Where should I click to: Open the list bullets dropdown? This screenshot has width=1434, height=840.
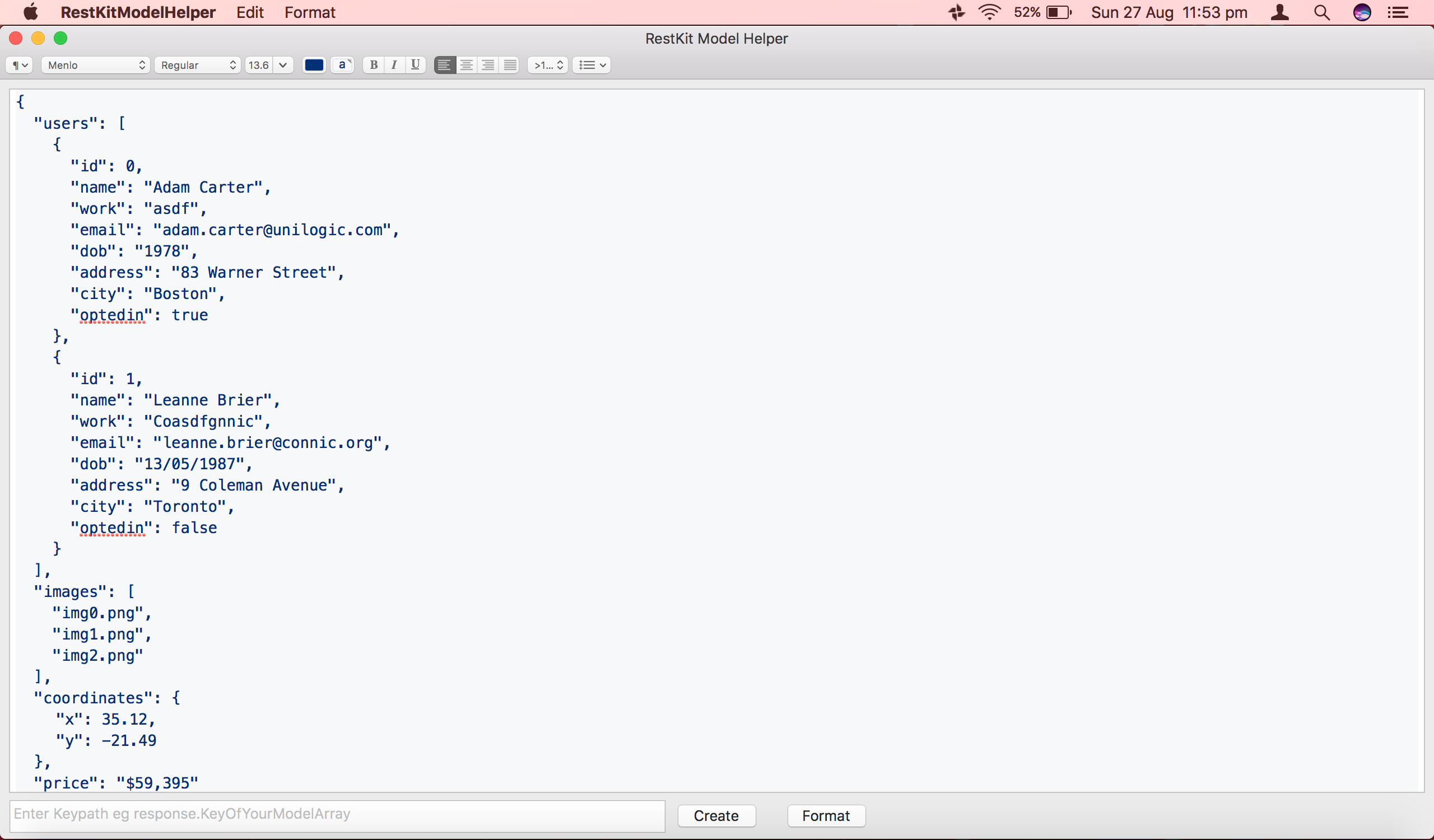pyautogui.click(x=592, y=66)
